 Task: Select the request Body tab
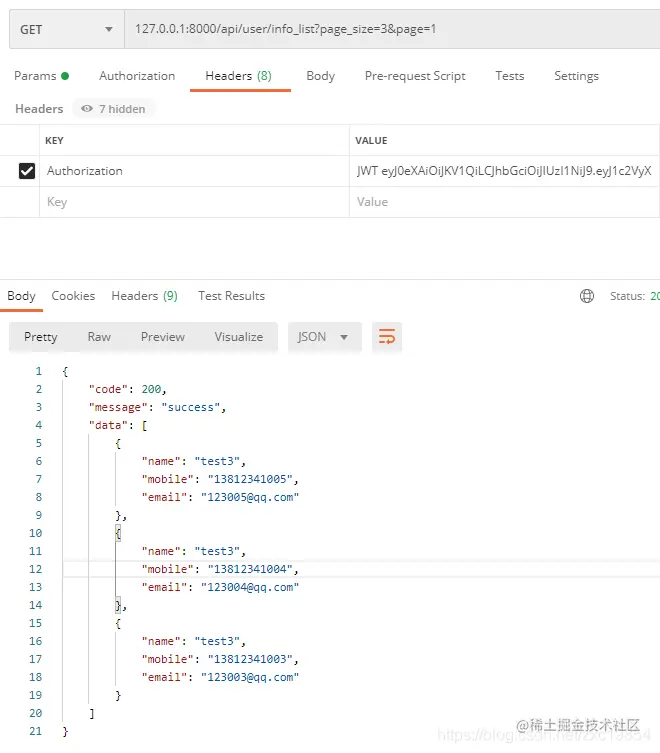320,76
